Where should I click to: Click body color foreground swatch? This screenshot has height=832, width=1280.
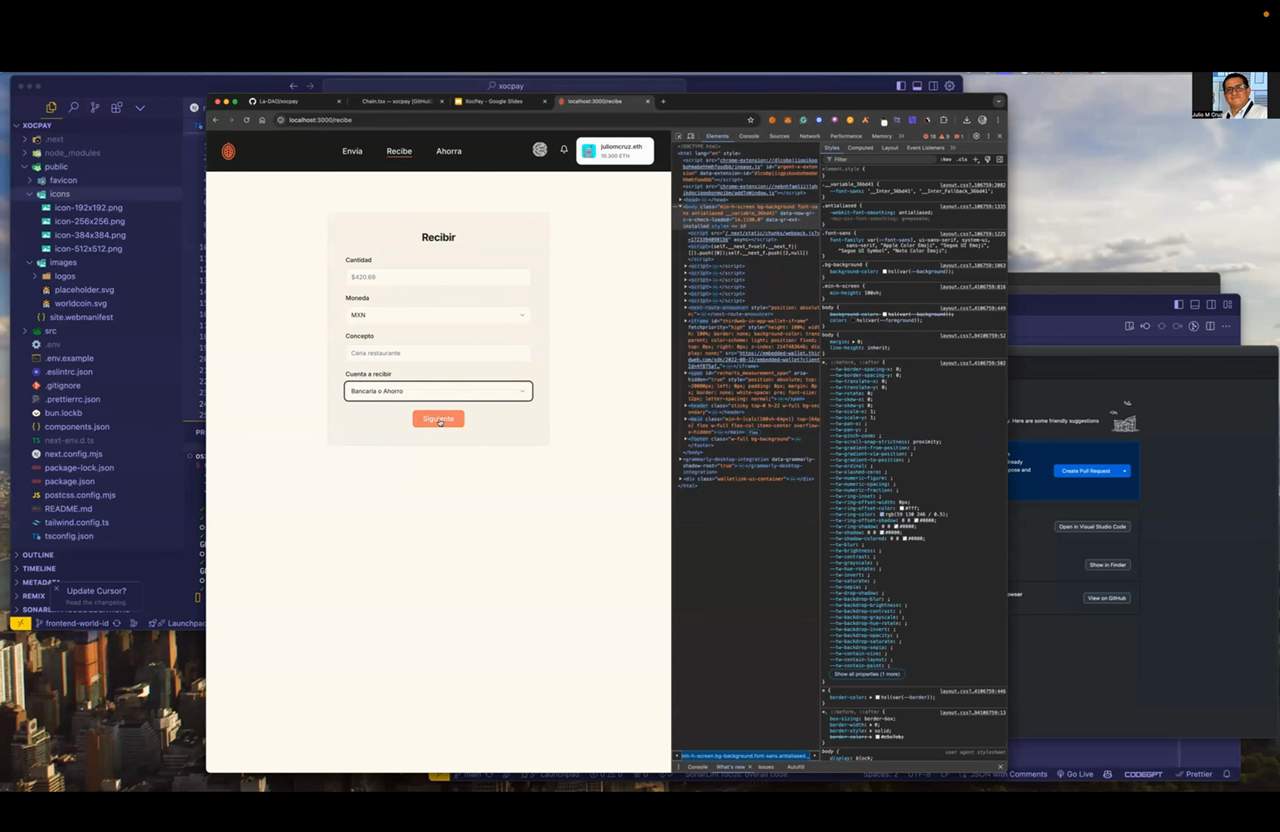(x=852, y=320)
